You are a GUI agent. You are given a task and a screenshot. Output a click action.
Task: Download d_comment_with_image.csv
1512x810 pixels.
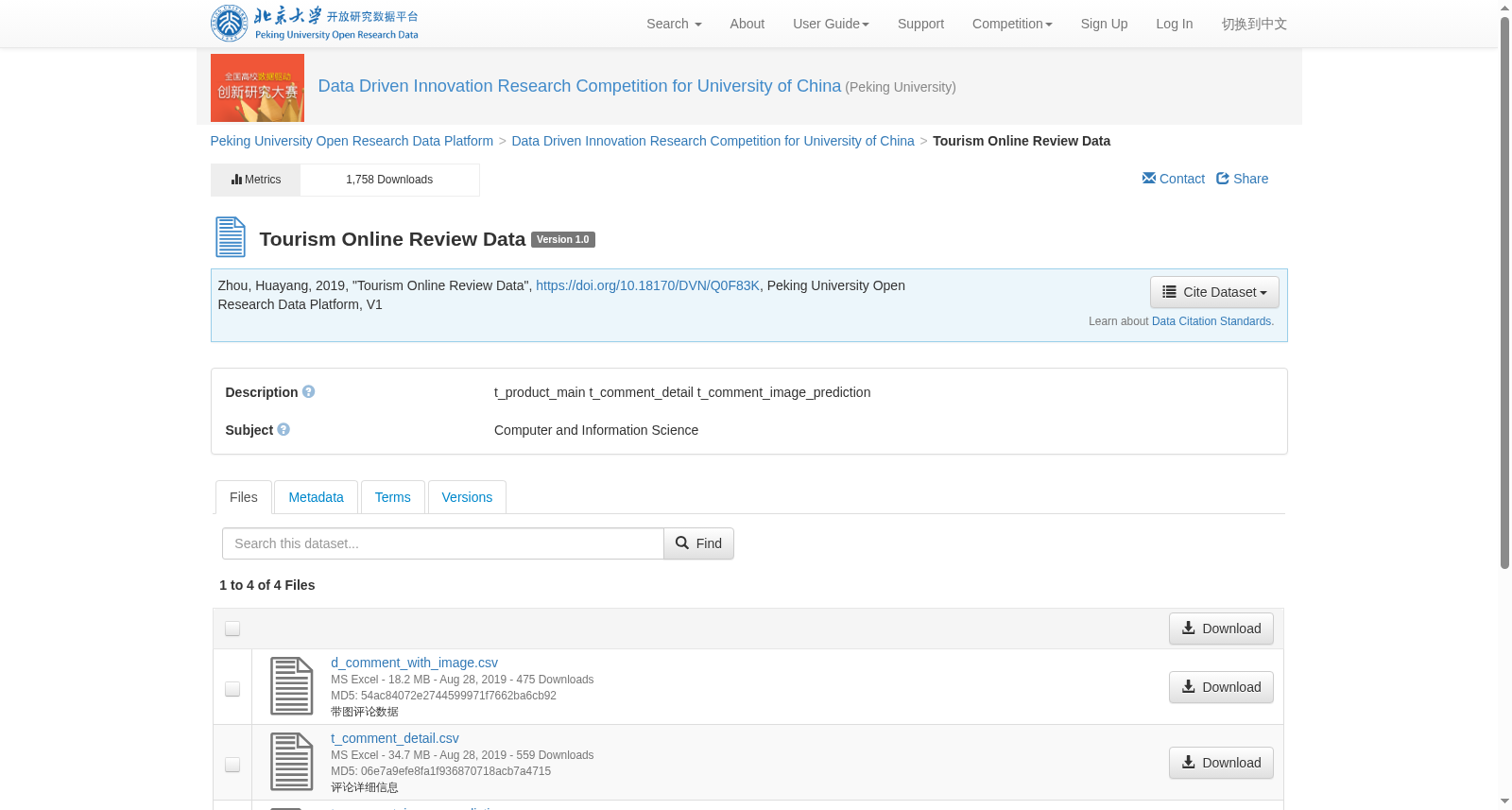(x=1221, y=687)
